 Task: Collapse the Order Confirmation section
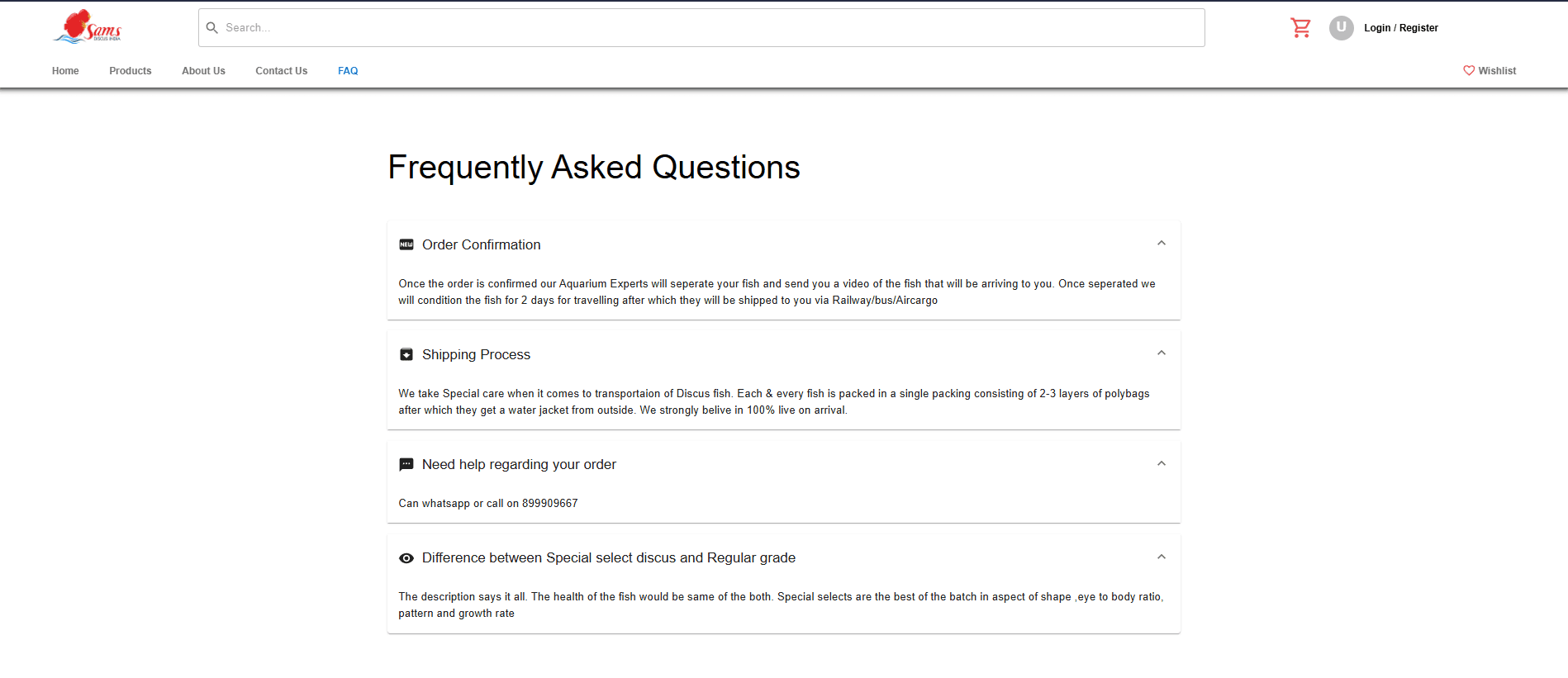[x=1162, y=244]
